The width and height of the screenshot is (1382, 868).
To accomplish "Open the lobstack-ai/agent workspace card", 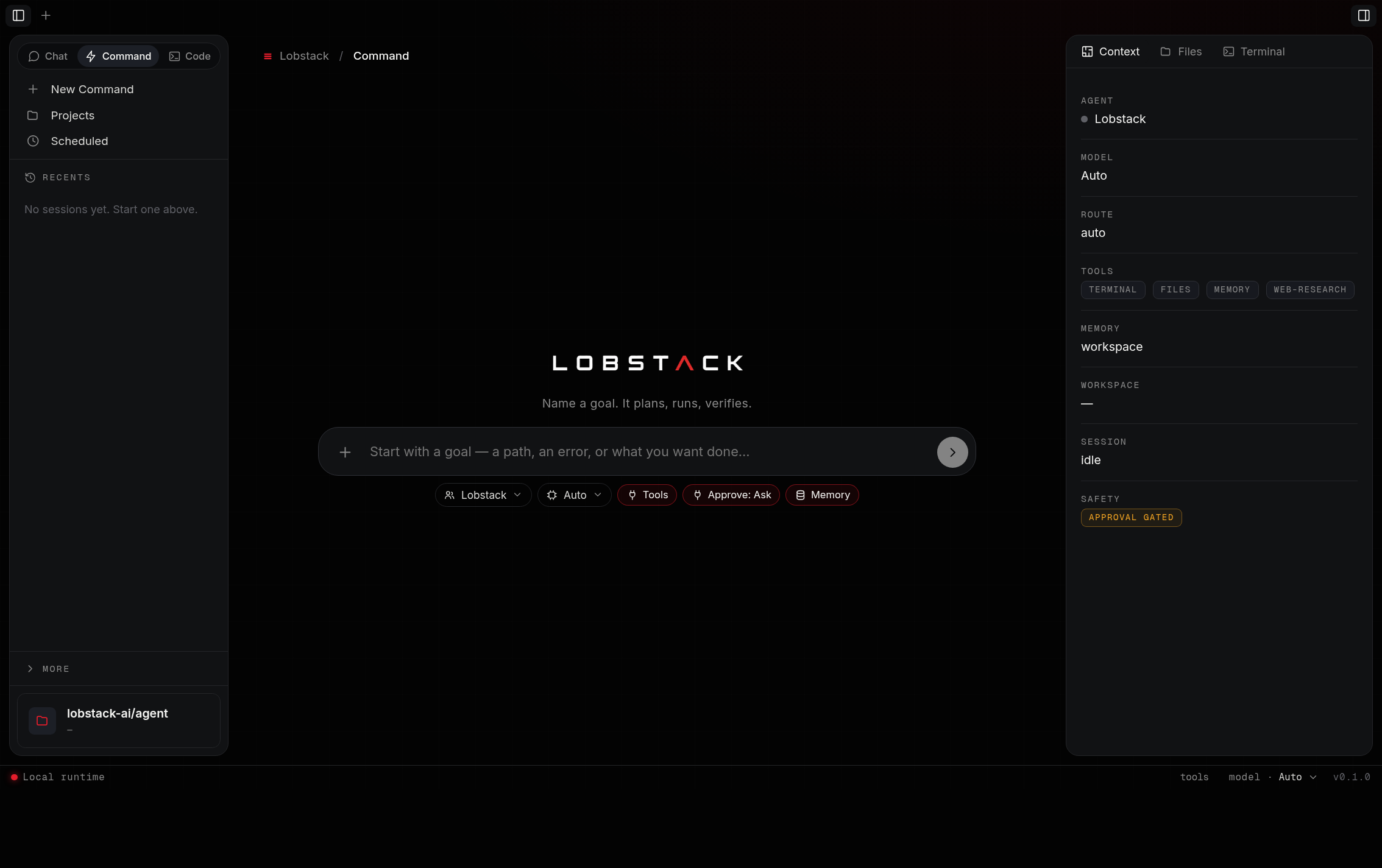I will coord(119,721).
